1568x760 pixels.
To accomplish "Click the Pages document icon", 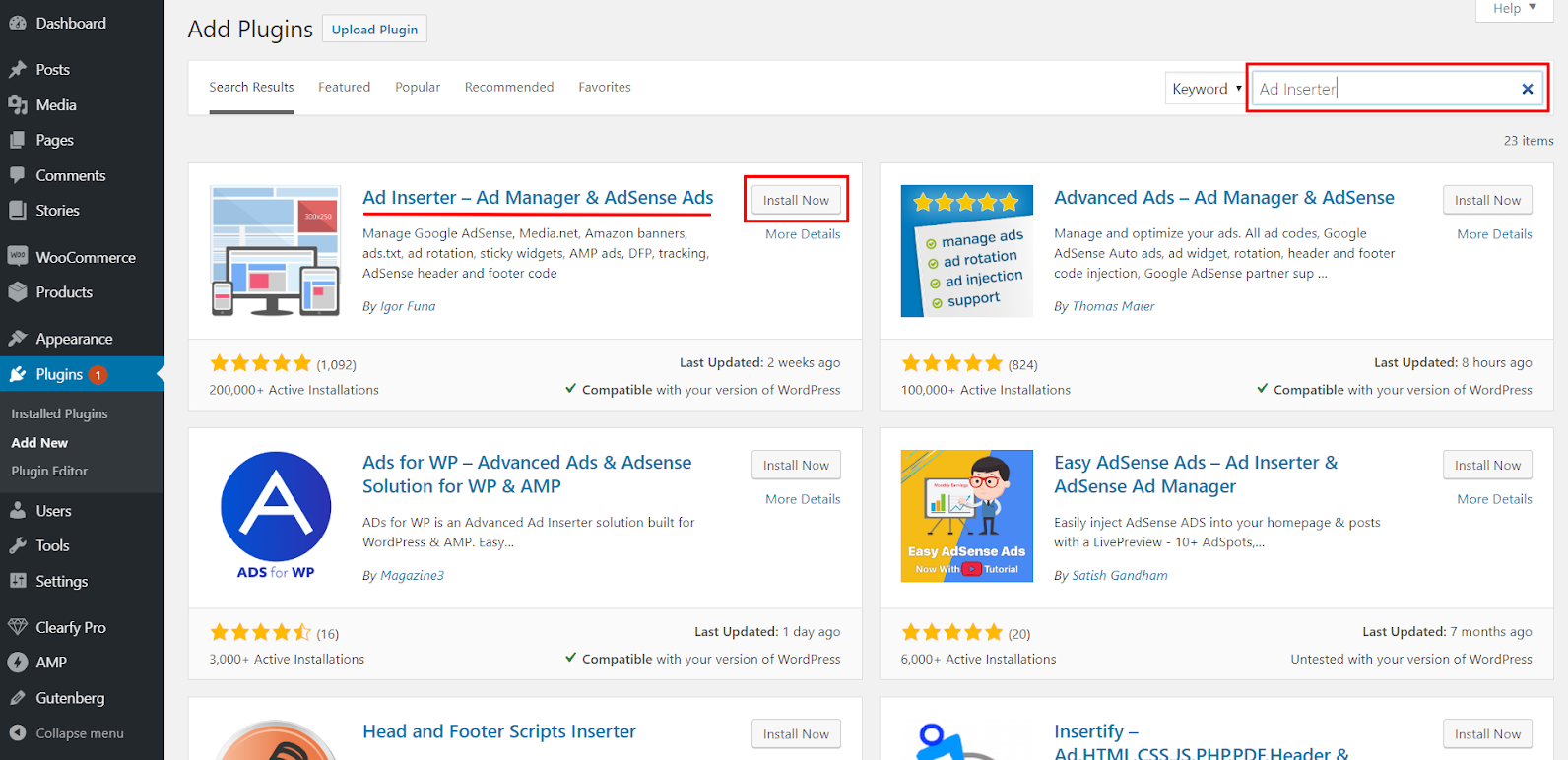I will pyautogui.click(x=18, y=140).
